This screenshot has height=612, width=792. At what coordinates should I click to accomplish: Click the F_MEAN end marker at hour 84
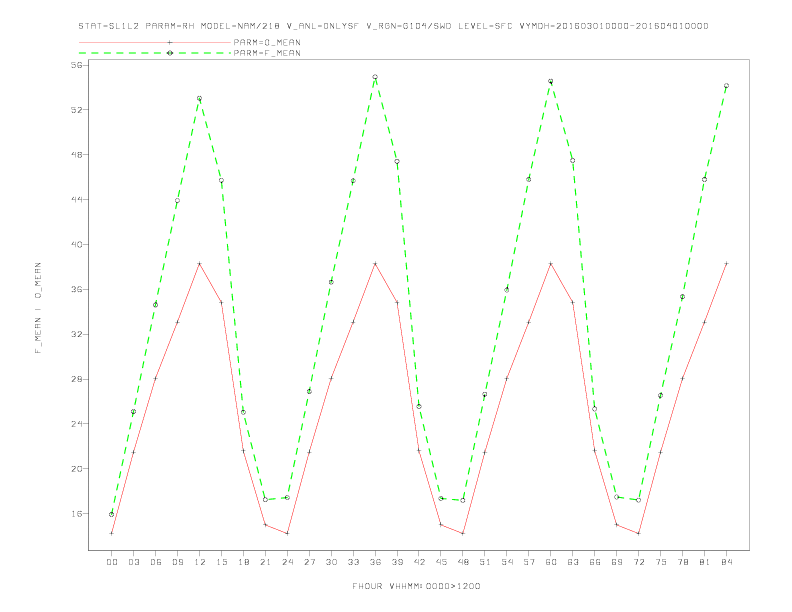click(727, 86)
